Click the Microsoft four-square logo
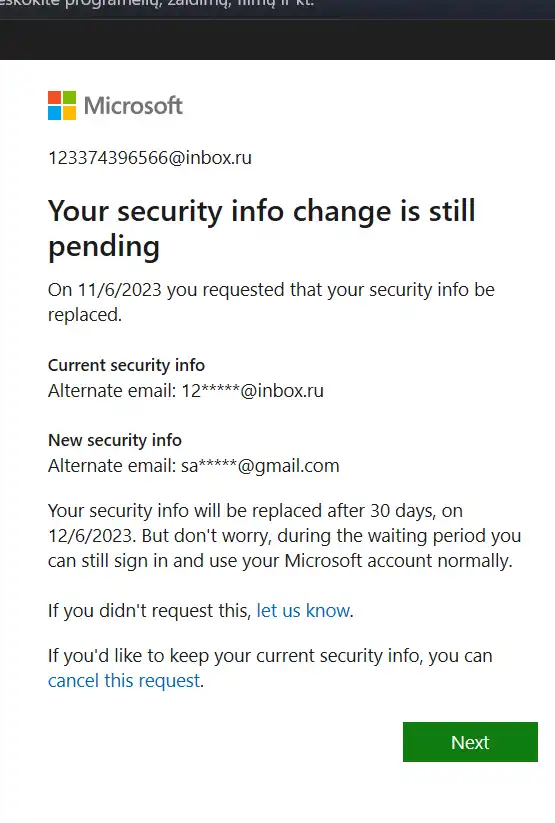 tap(62, 105)
